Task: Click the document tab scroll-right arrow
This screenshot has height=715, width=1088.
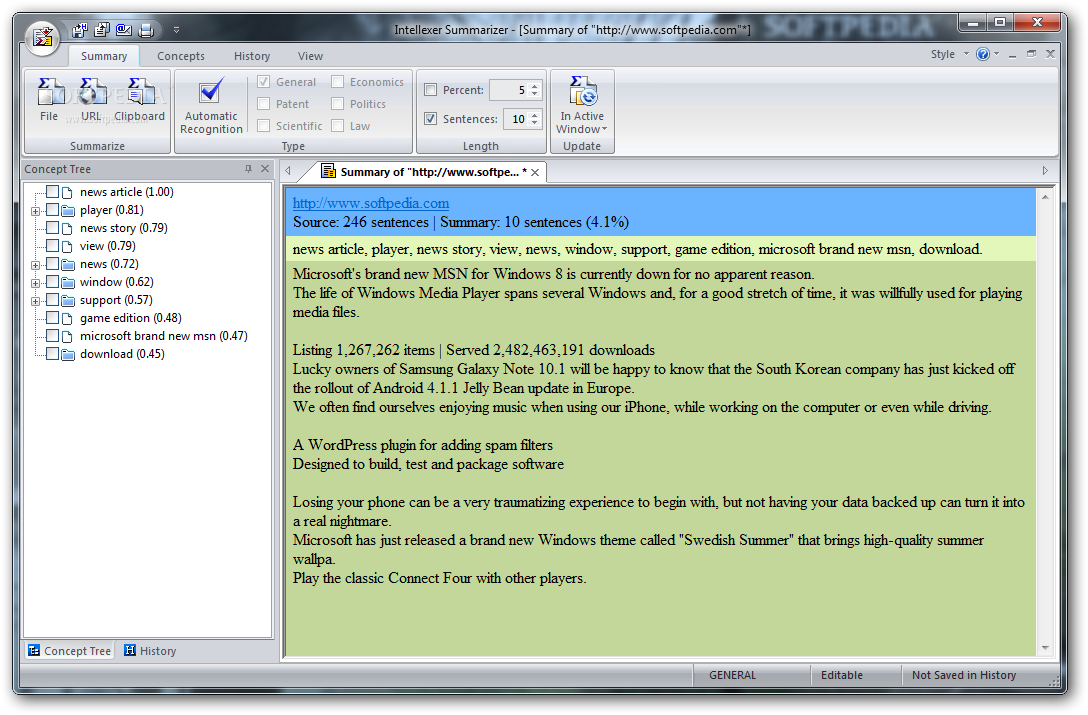Action: [1045, 171]
